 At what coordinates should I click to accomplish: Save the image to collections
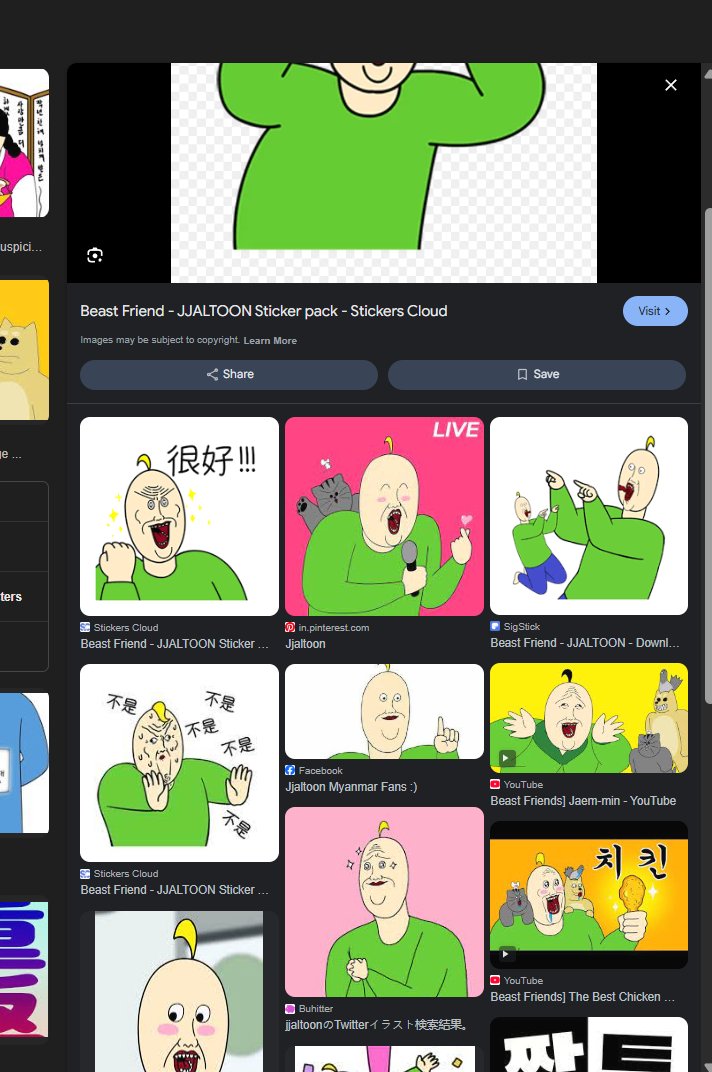tap(537, 375)
